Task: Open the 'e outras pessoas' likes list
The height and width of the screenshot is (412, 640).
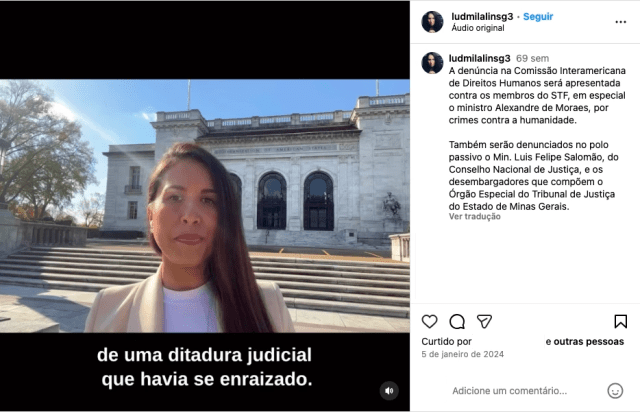Action: [584, 341]
